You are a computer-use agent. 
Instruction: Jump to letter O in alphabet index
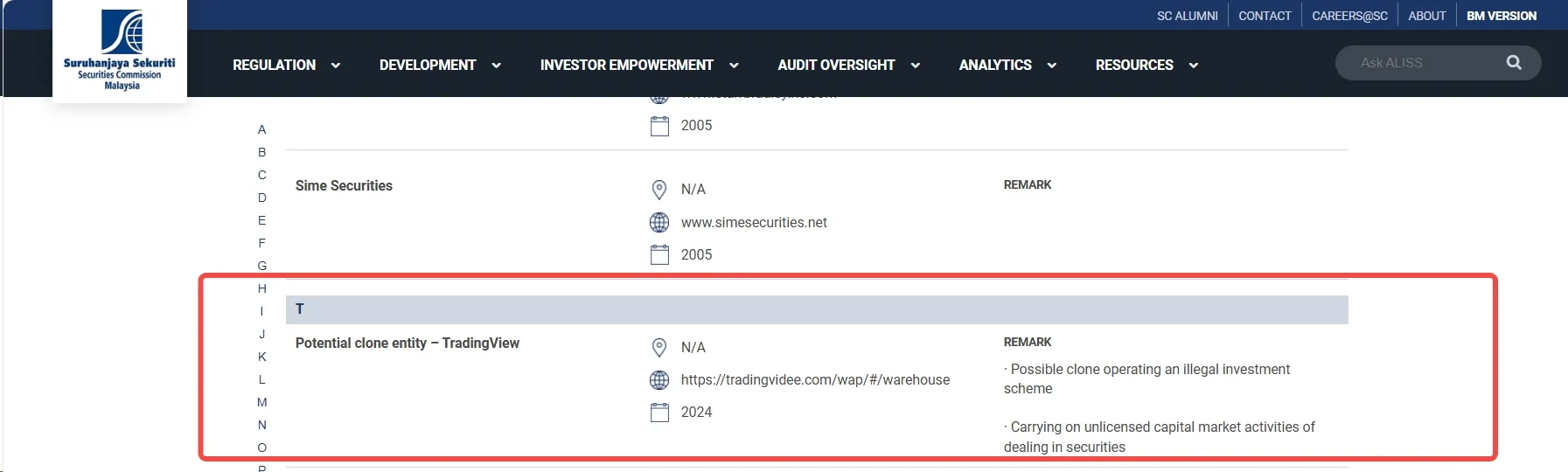261,448
